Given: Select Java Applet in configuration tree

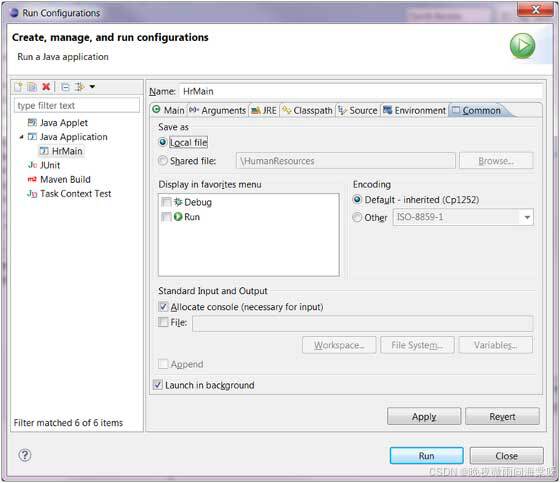Looking at the screenshot, I should click(x=64, y=123).
